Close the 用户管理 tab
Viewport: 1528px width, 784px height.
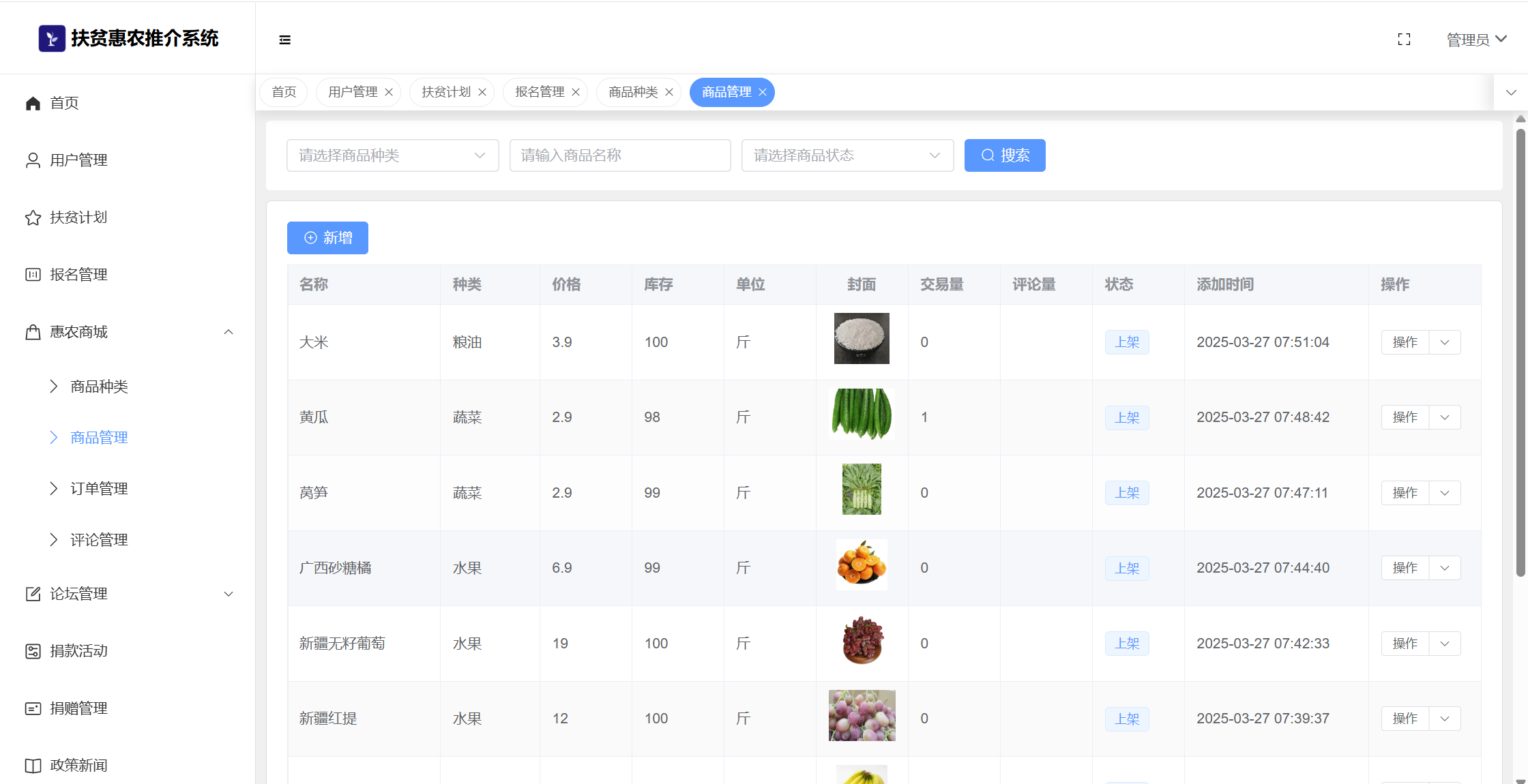click(389, 92)
